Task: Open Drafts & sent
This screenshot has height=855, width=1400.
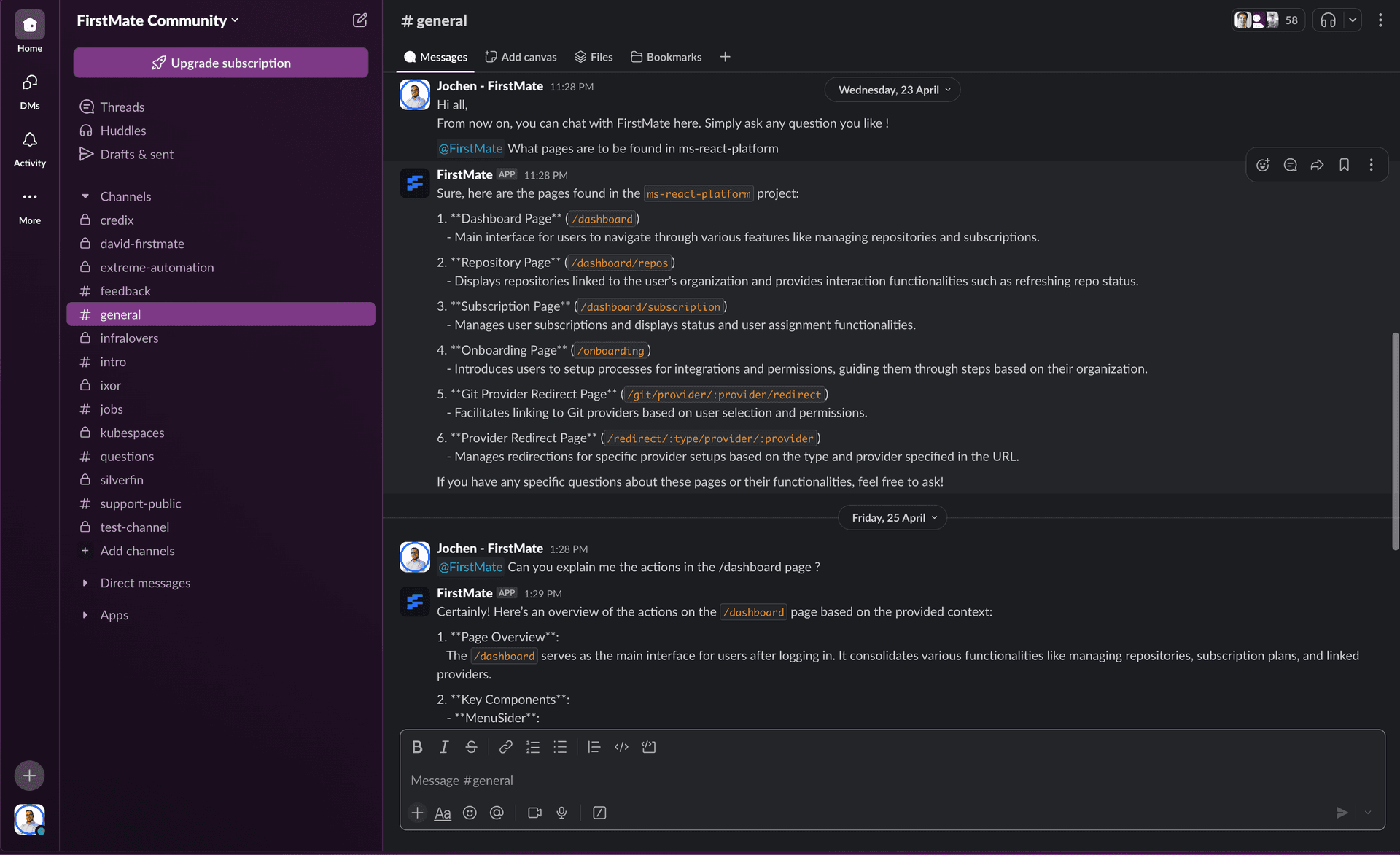Action: (221, 154)
